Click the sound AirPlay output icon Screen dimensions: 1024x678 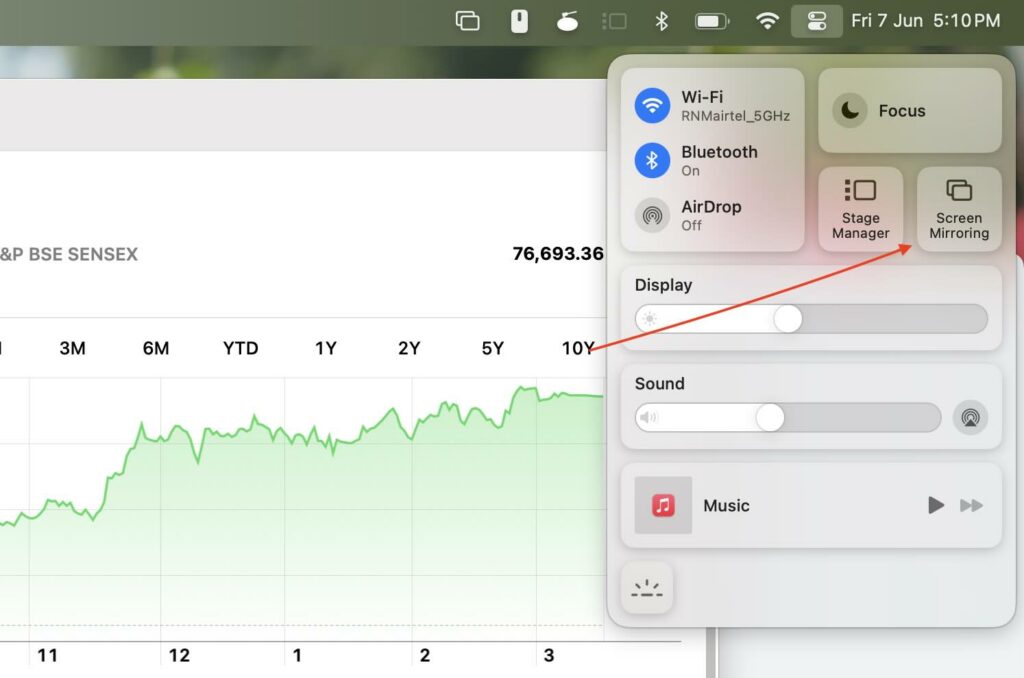(969, 417)
